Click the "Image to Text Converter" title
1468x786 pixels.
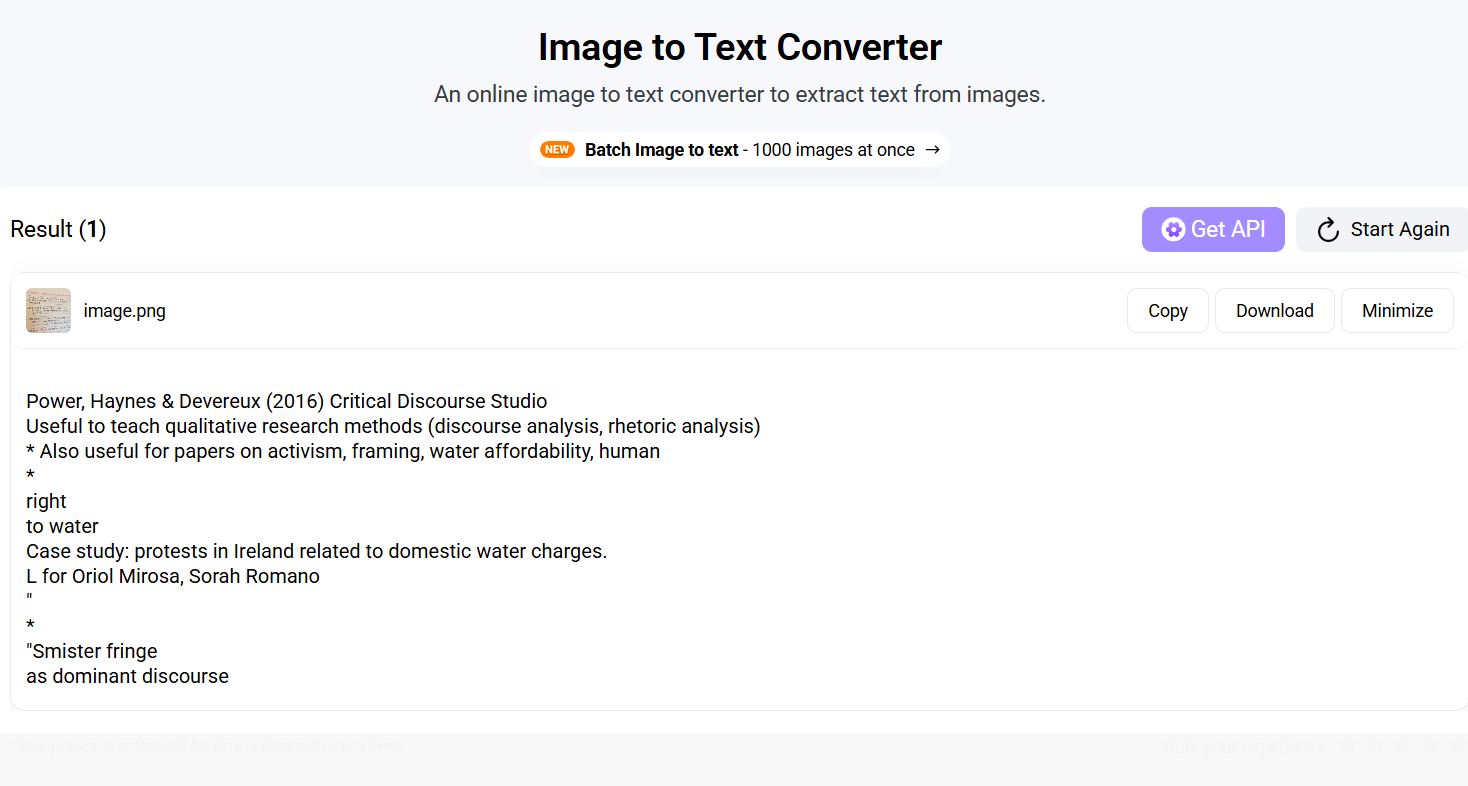(740, 47)
